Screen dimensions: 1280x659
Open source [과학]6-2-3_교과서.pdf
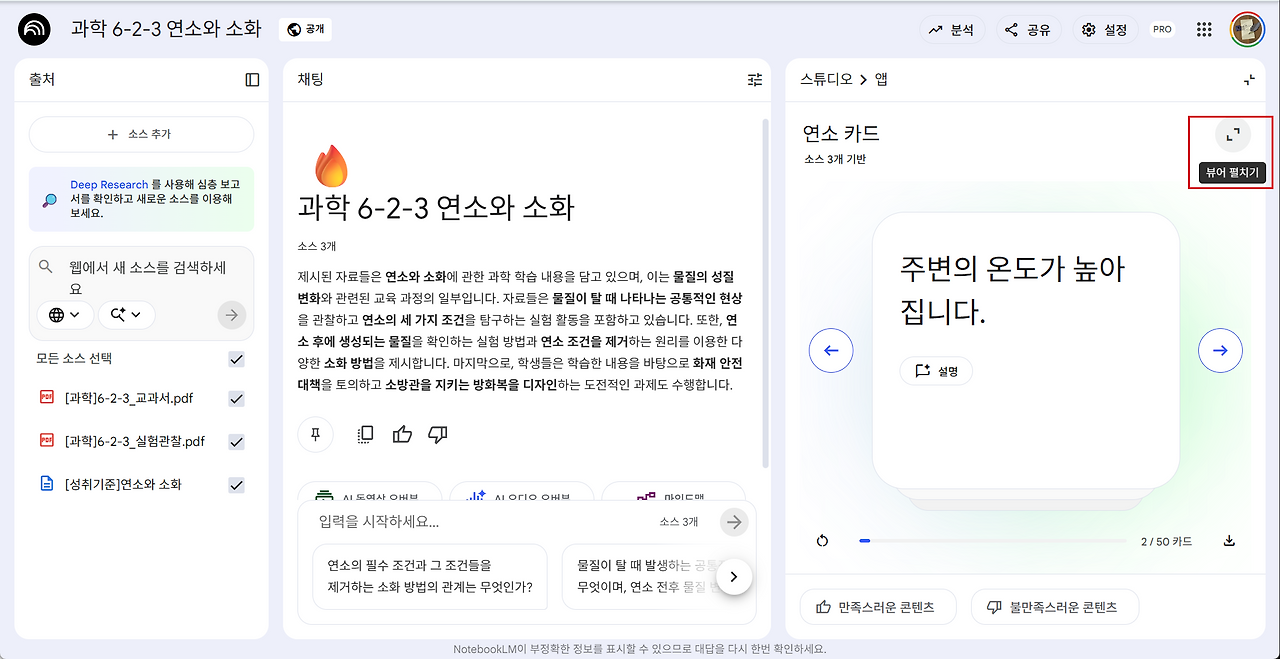[129, 398]
